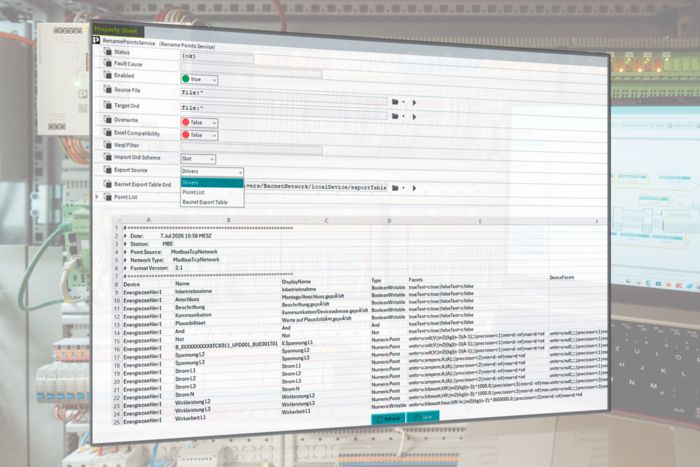
Task: Click the Station value 'MBE'
Action: point(168,244)
